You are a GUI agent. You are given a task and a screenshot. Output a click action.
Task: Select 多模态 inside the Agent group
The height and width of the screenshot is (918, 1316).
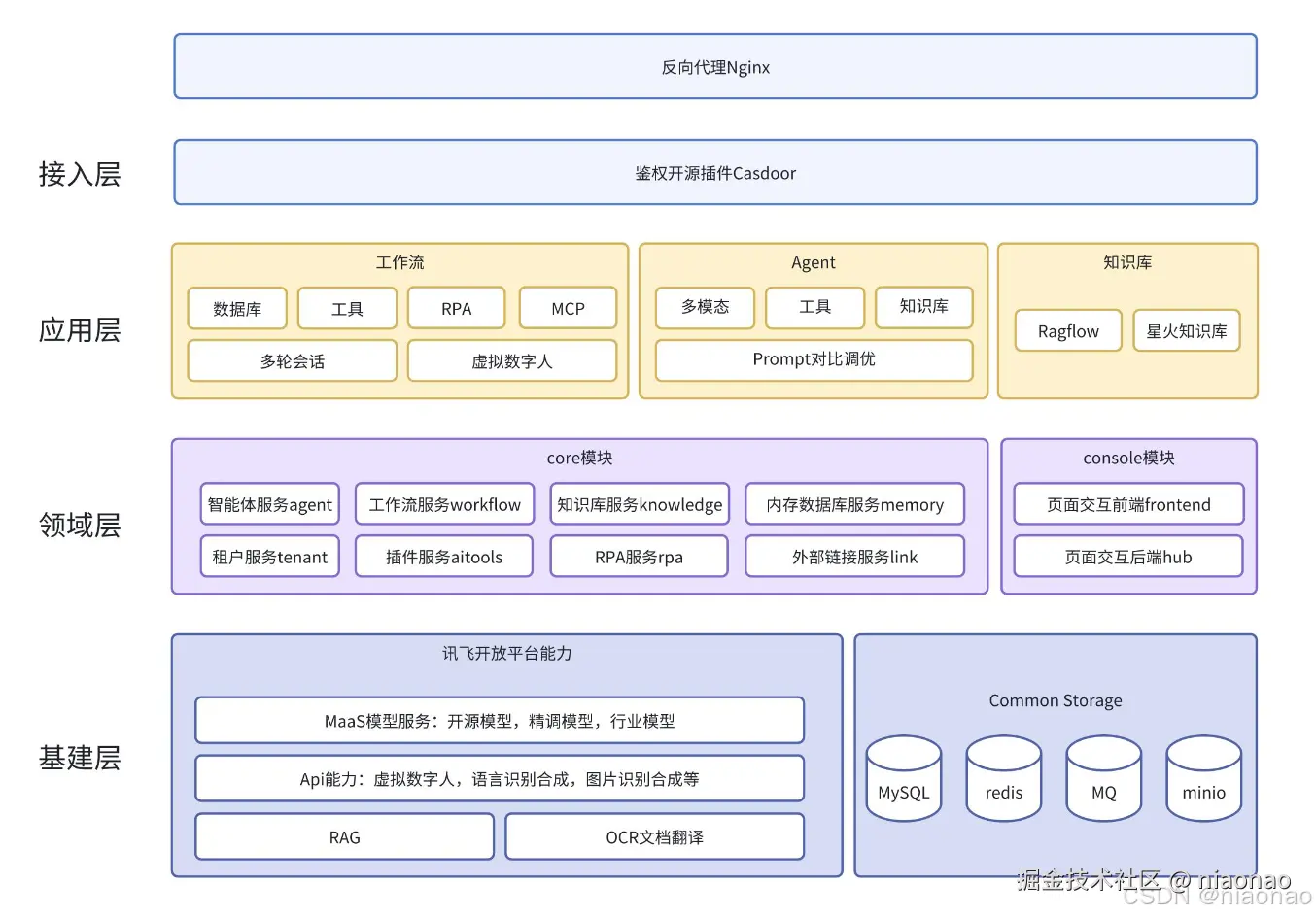705,308
